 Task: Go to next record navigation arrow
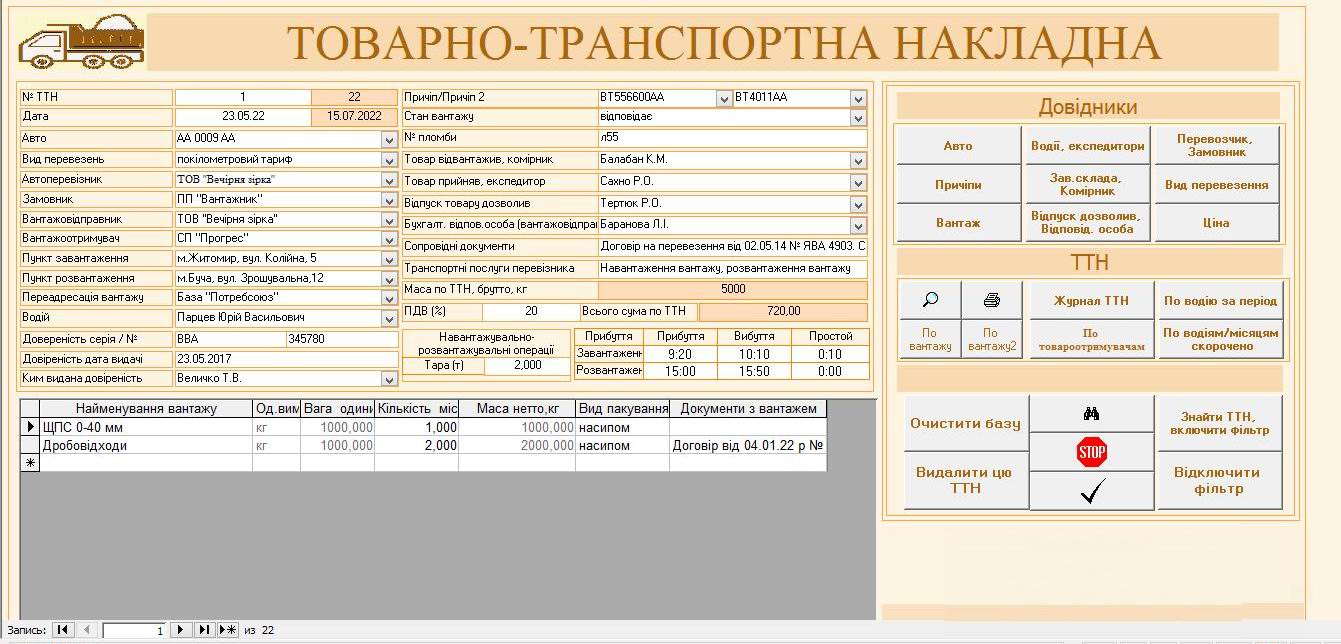tap(181, 630)
